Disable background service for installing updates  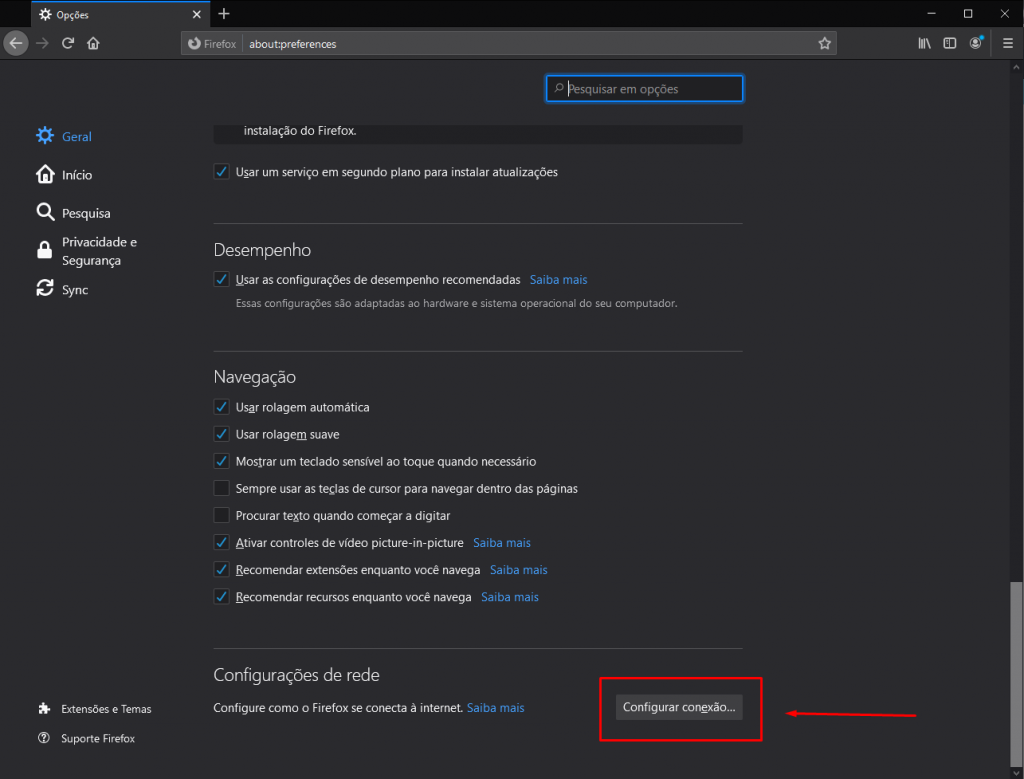(x=222, y=172)
